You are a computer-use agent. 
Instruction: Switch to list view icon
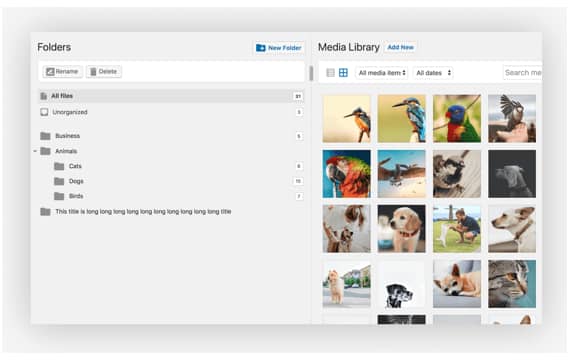pos(330,73)
